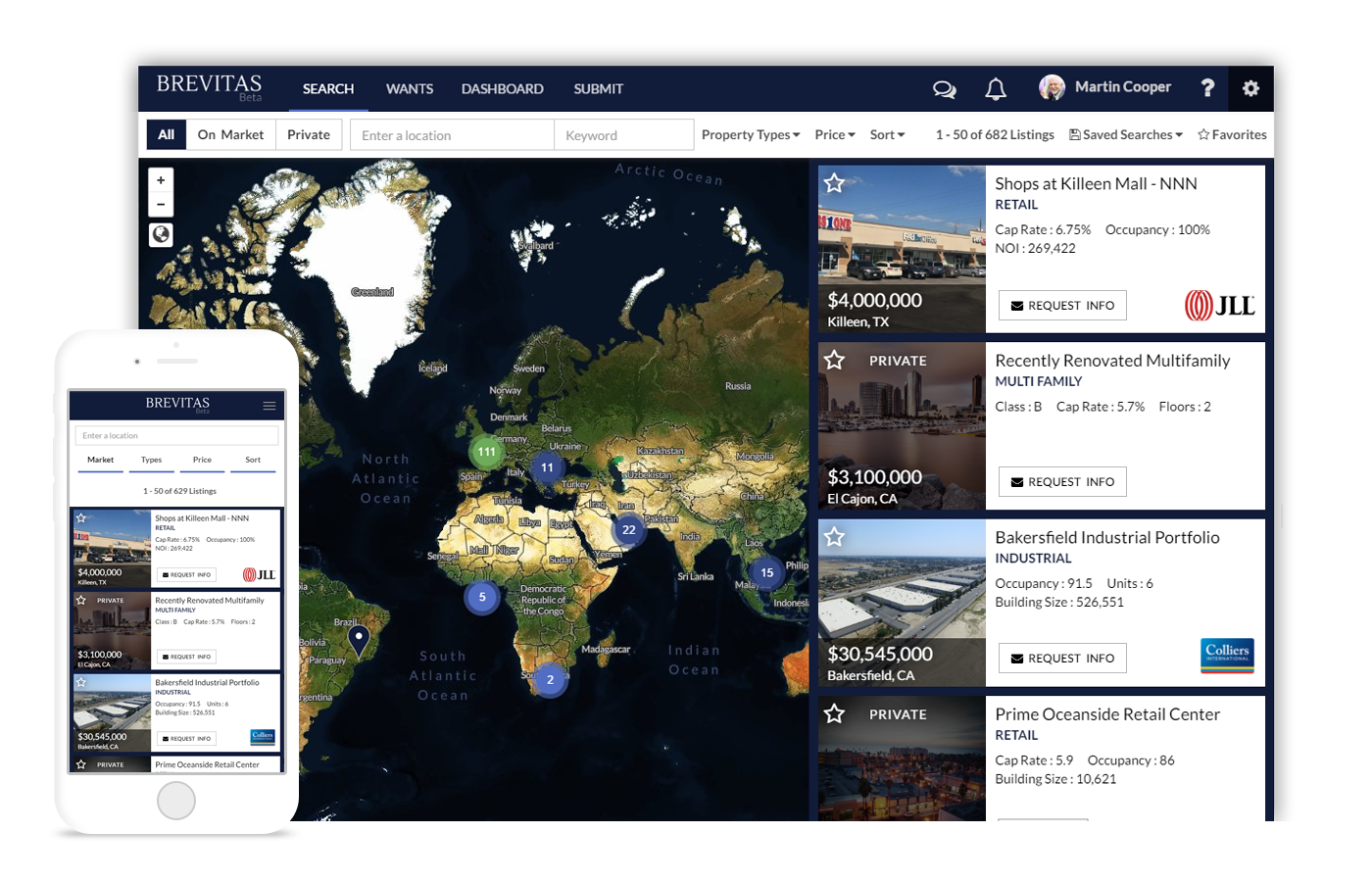Open the El Cajon, CA property photo
The width and height of the screenshot is (1372, 882).
(x=902, y=425)
